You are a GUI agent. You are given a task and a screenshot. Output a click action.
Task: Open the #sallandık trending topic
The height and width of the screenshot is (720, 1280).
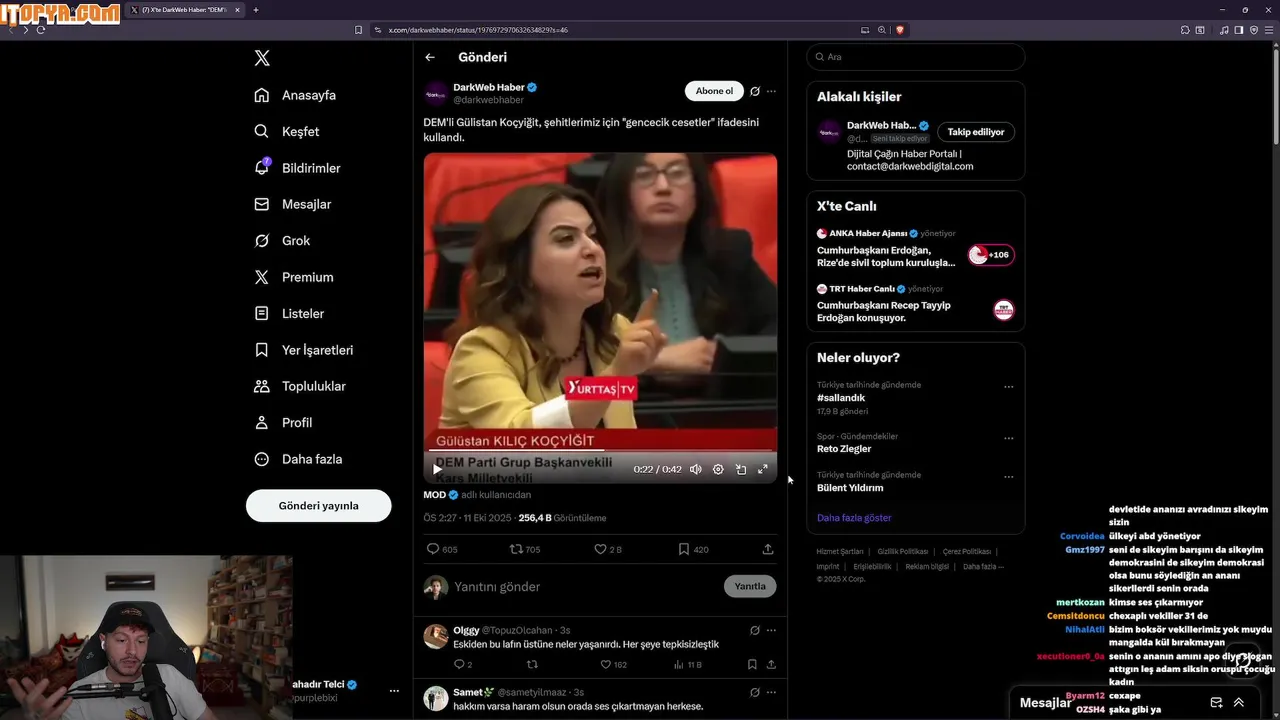841,398
